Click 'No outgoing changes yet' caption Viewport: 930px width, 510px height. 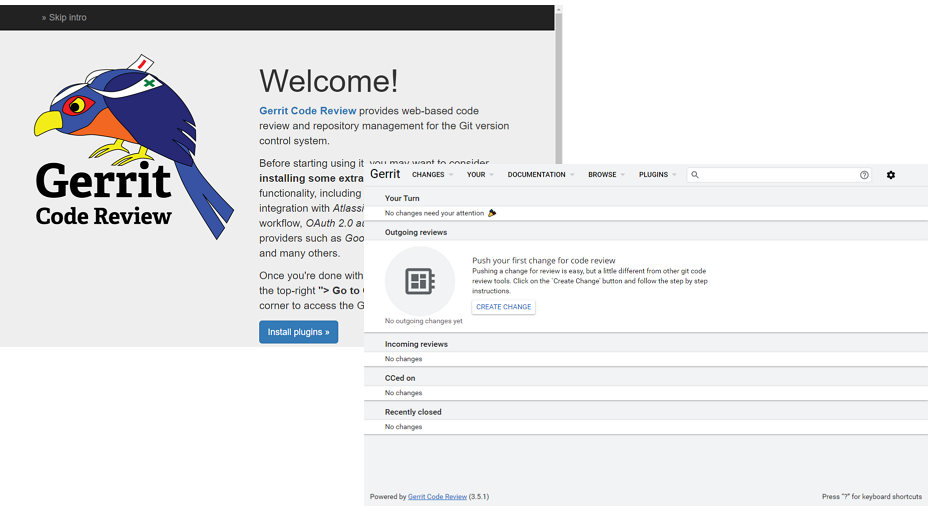point(423,321)
